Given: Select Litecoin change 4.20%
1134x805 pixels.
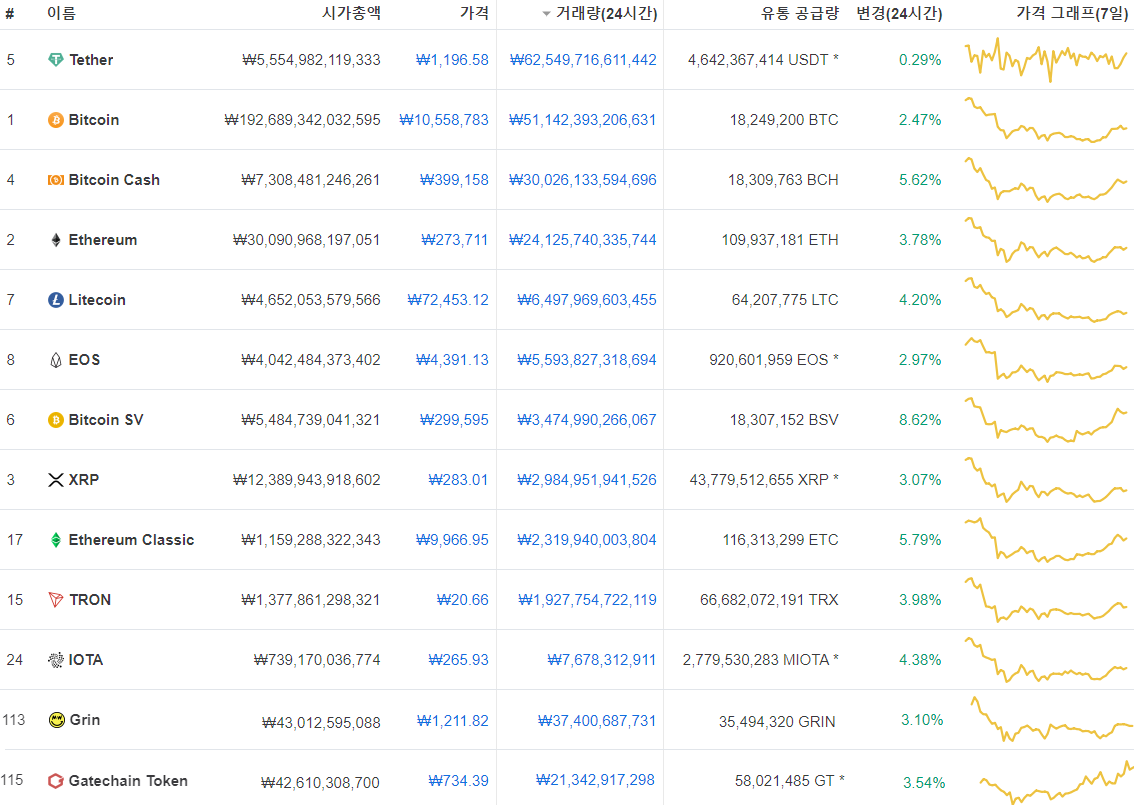Looking at the screenshot, I should click(920, 300).
